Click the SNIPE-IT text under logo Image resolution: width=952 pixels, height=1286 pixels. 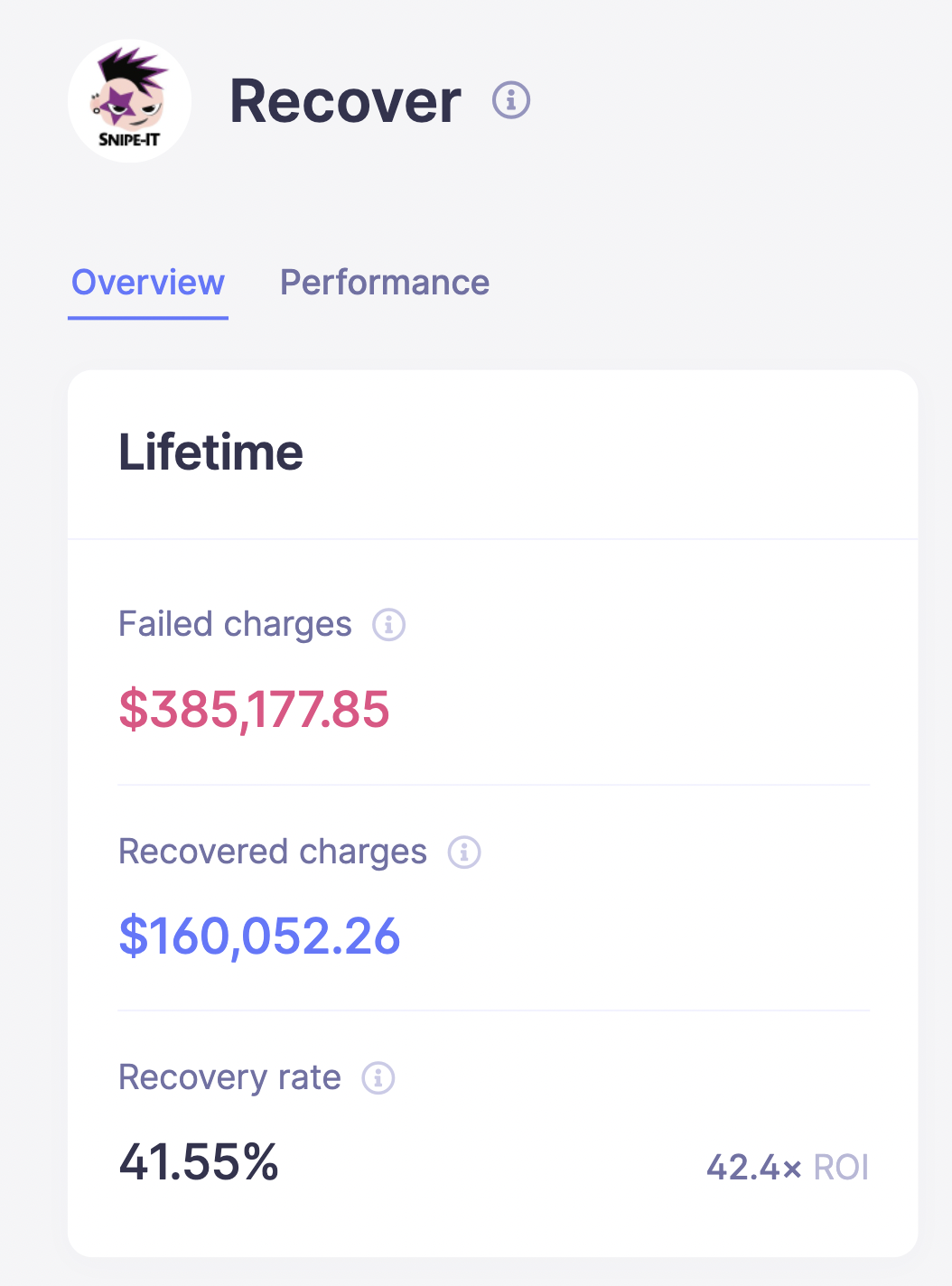point(129,140)
